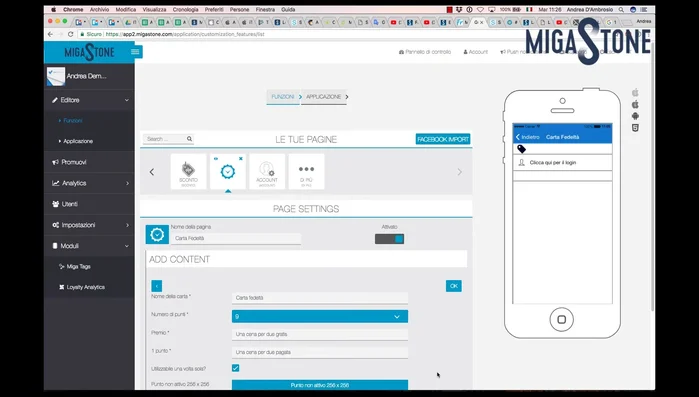Select HTML5 preview icon
The width and height of the screenshot is (699, 397).
coord(635,128)
